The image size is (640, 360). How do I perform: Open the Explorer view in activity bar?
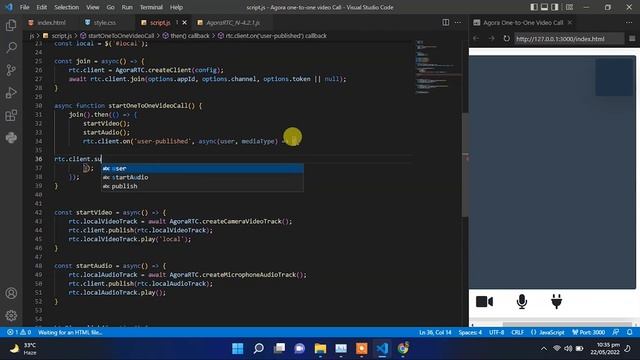pyautogui.click(x=11, y=25)
